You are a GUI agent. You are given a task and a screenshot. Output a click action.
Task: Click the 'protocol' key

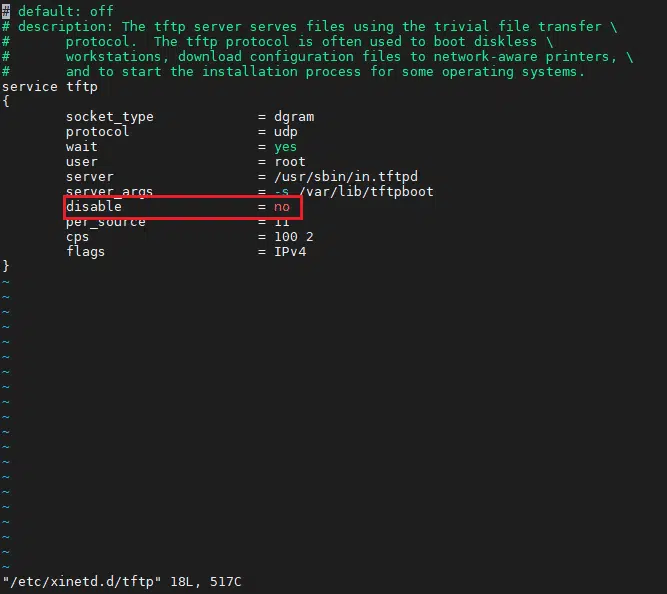point(97,132)
